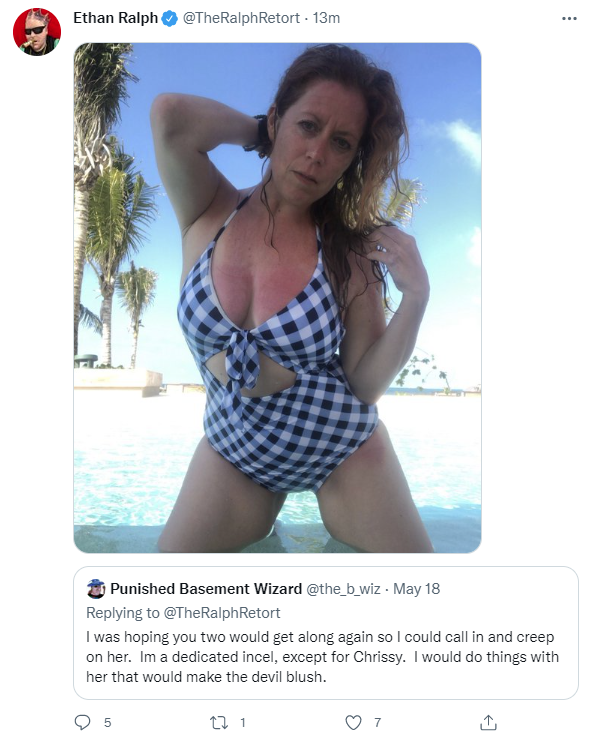Click the share upload icon
Viewport: 589px width, 741px height.
click(488, 722)
